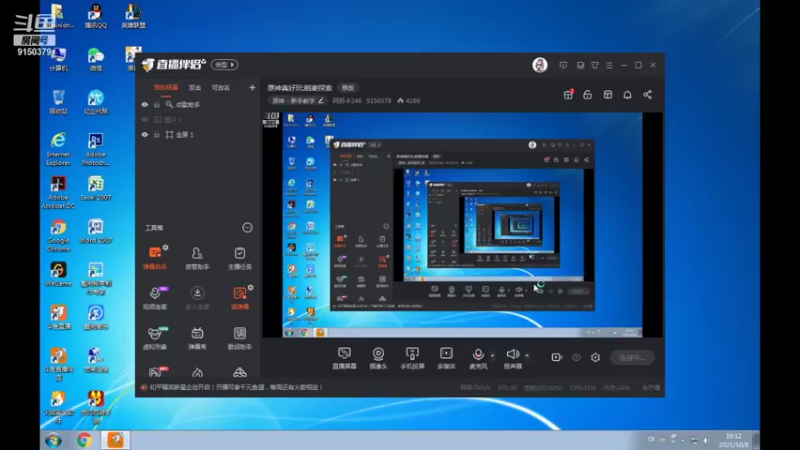
Task: Expand the microphone options arrow
Action: (x=492, y=355)
